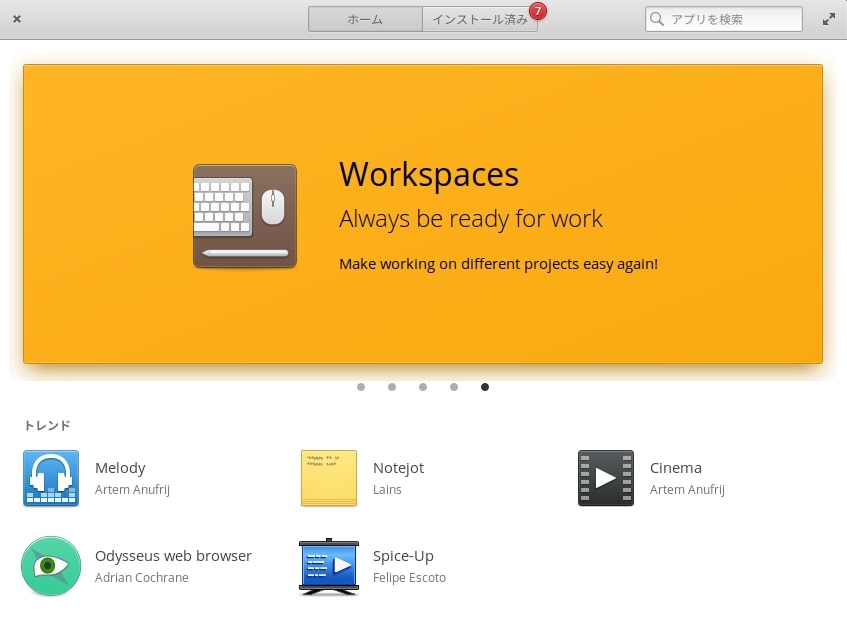The width and height of the screenshot is (847, 618).
Task: Select the third carousel page dot
Action: click(x=423, y=387)
